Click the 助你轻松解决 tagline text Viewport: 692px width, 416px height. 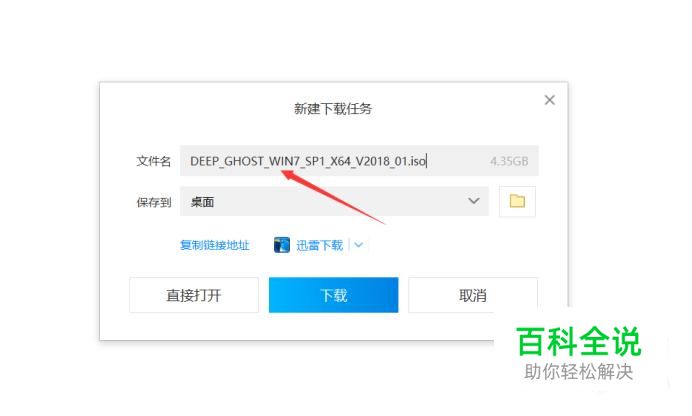[x=579, y=371]
